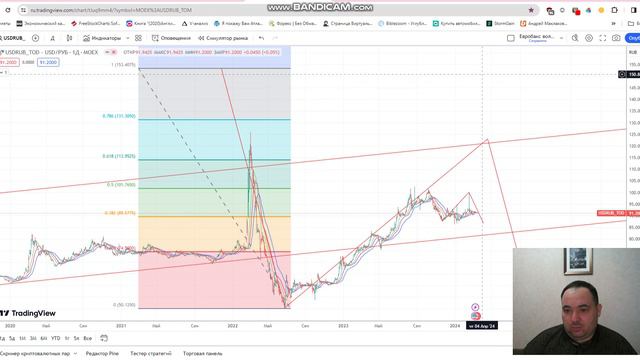Enter fullscreen mode icon
640x360 pixels.
point(602,38)
